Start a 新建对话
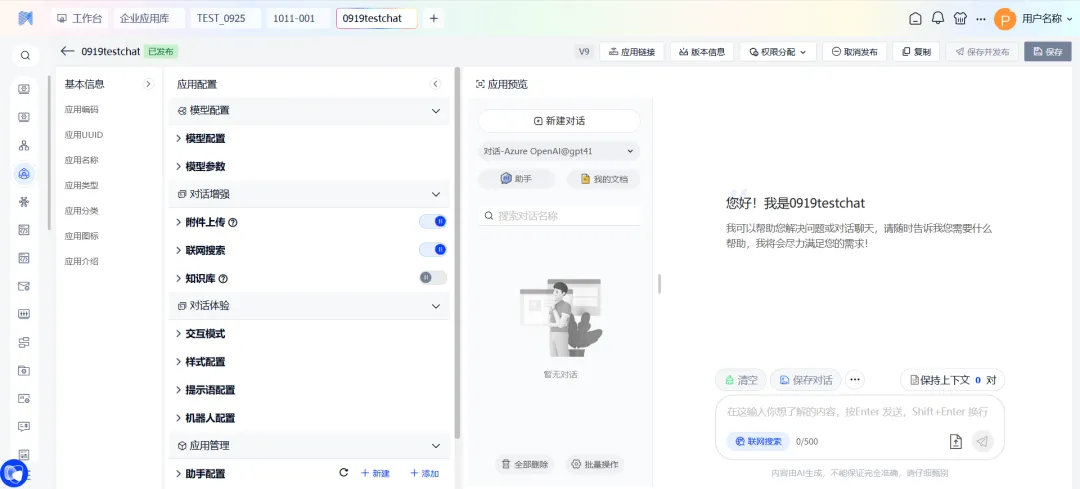 [559, 121]
